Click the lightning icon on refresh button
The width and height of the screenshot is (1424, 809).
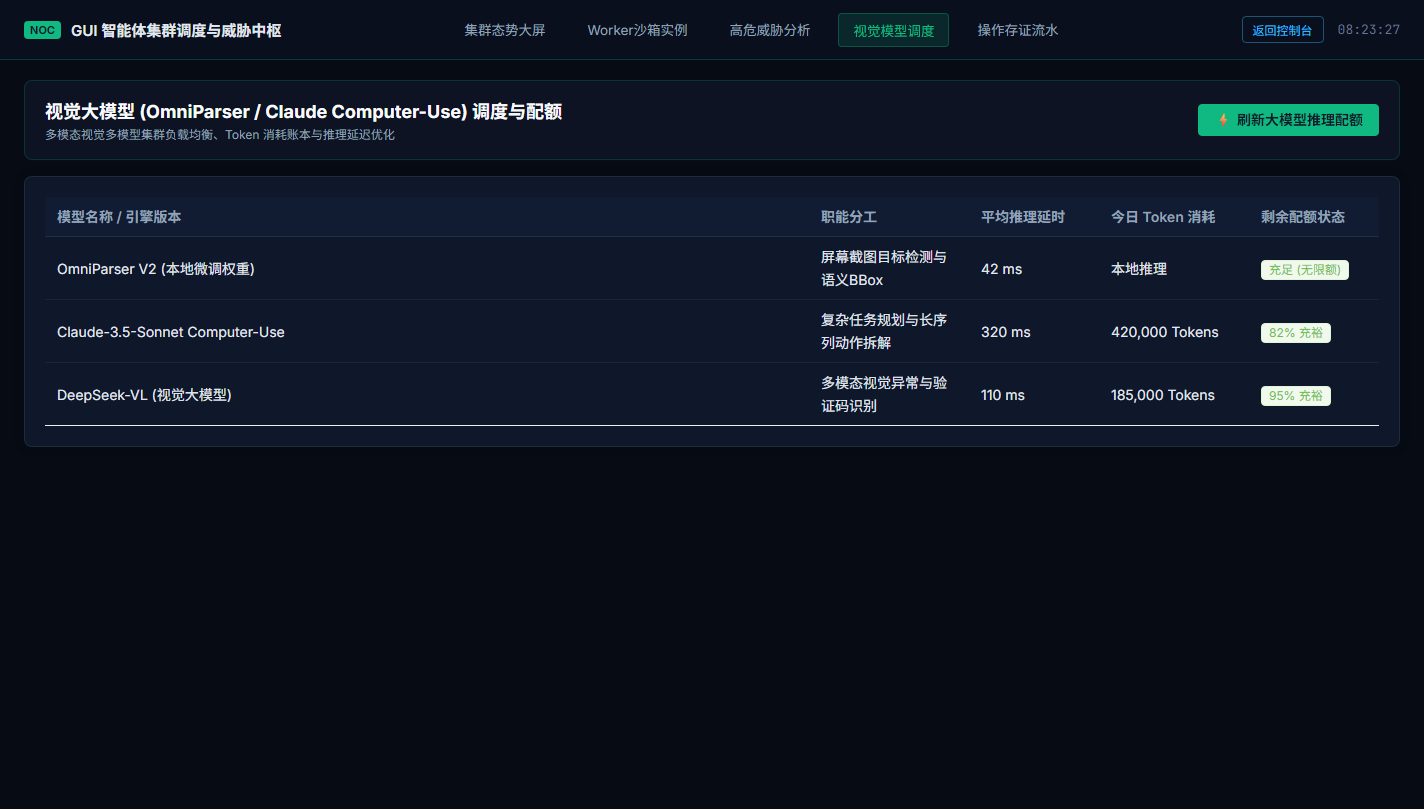point(1223,120)
